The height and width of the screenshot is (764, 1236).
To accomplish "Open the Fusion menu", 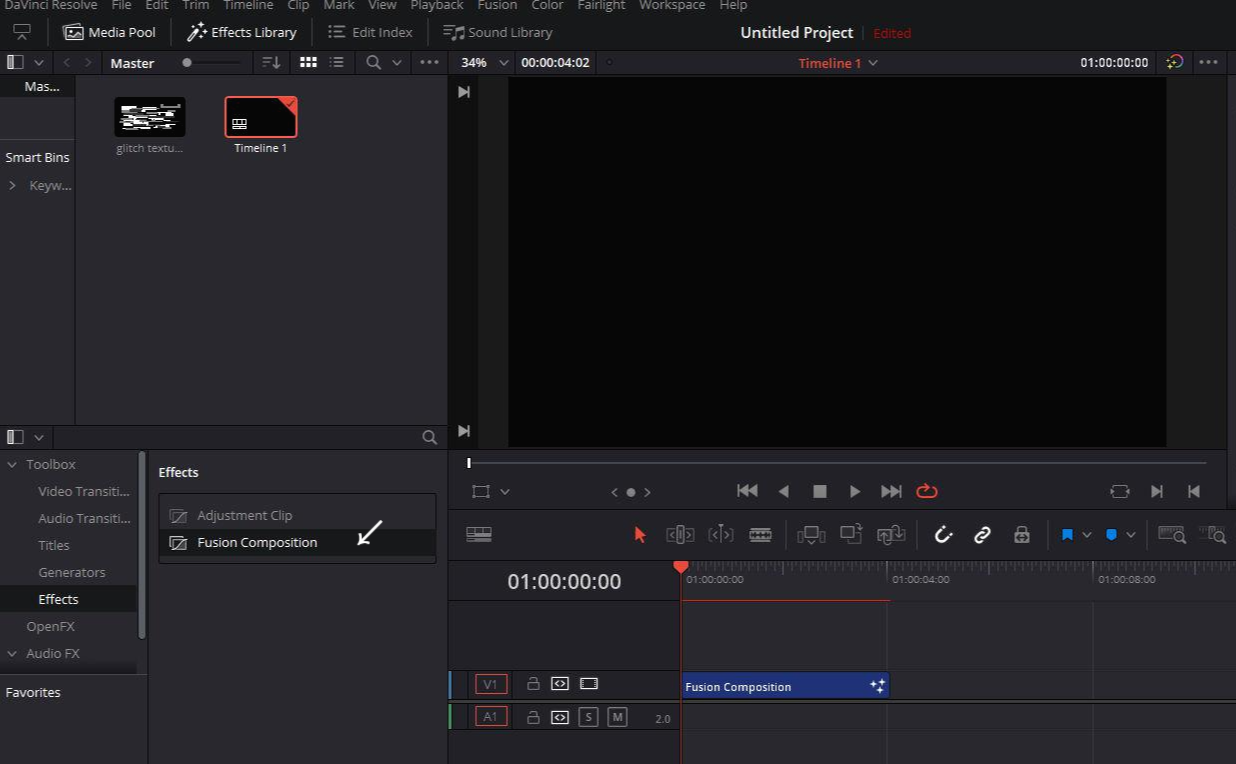I will point(497,5).
